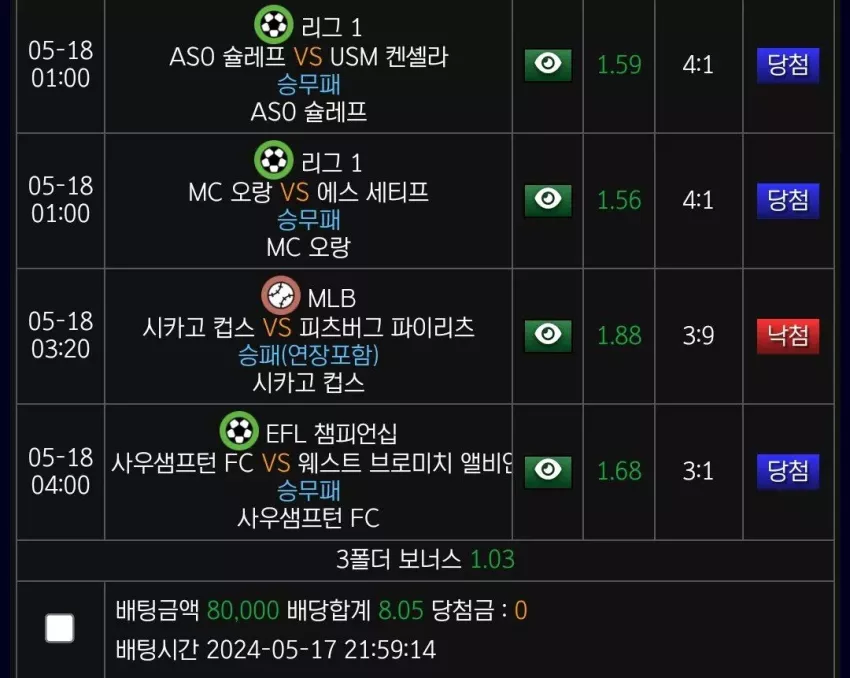The width and height of the screenshot is (850, 678).
Task: Select the 승패(연장포함) bet type link
Action: point(308,355)
